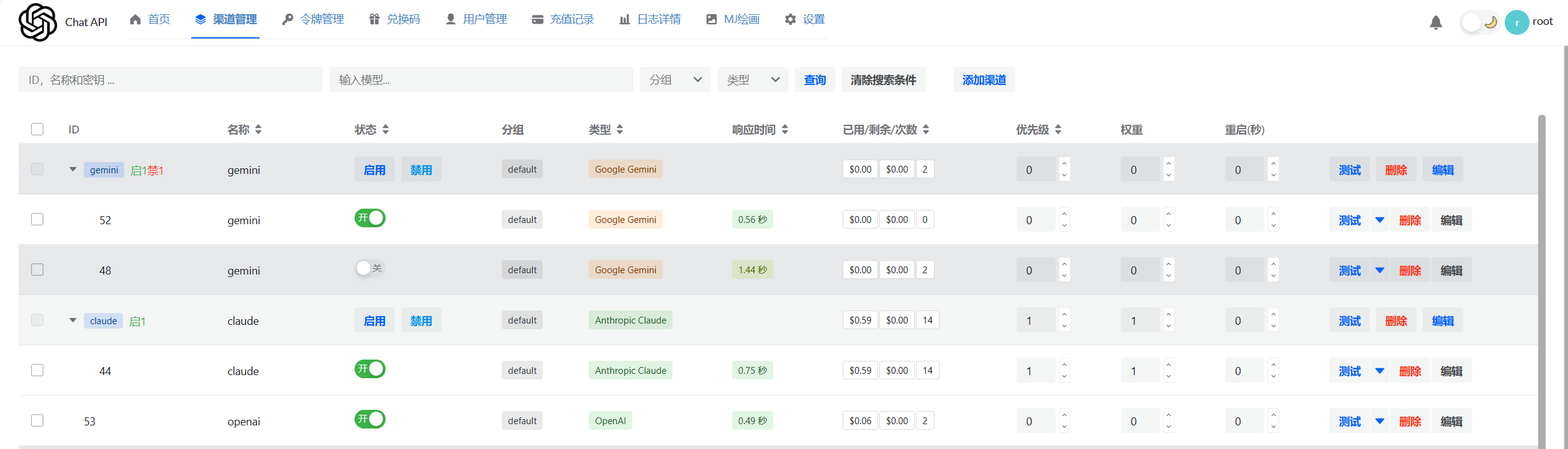Click 清除搜索条件 button

tap(883, 79)
